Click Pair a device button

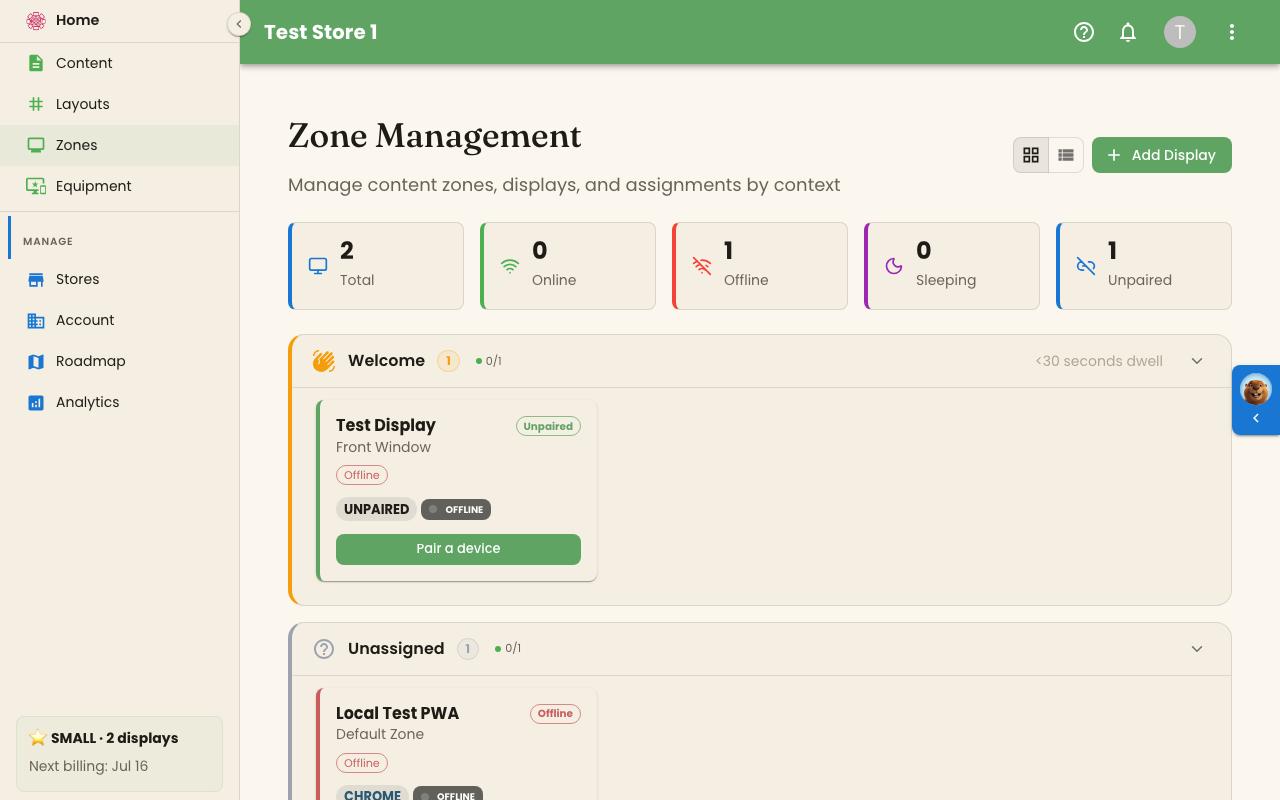(458, 549)
